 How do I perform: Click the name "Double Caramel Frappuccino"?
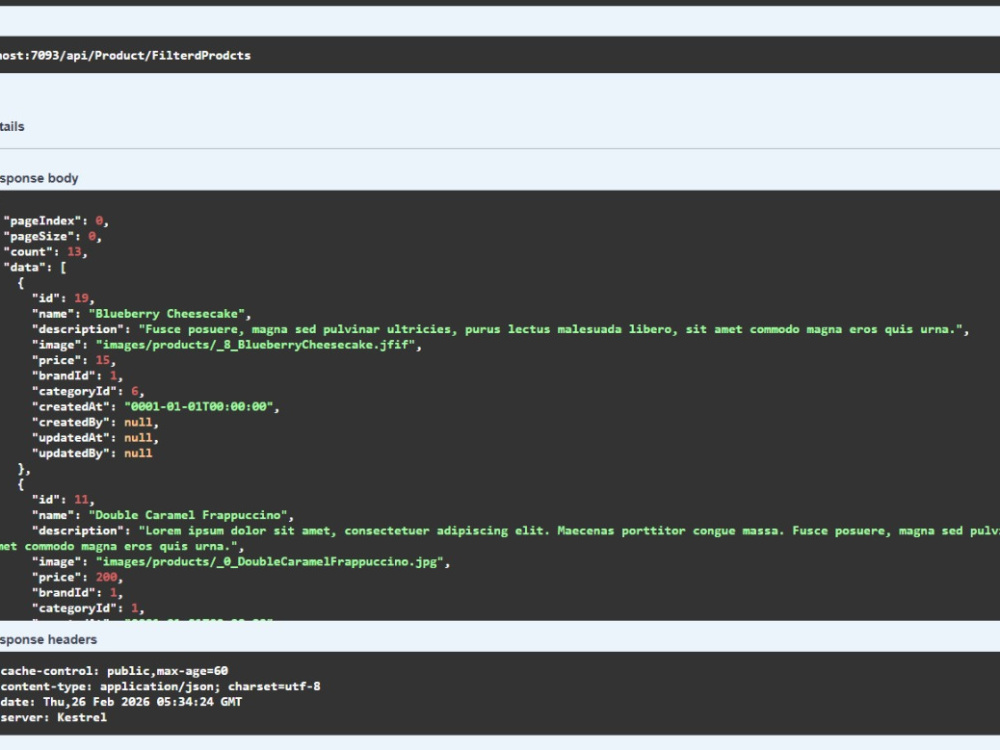click(188, 515)
